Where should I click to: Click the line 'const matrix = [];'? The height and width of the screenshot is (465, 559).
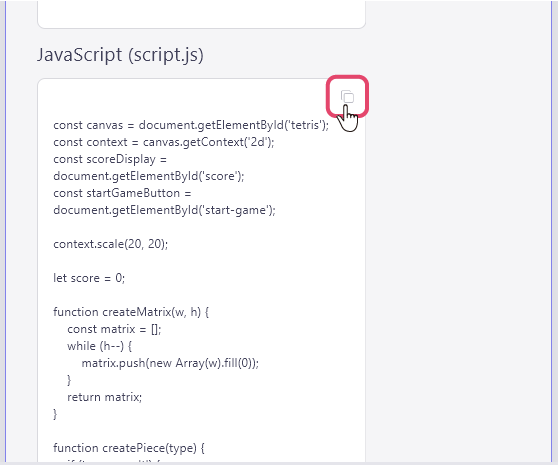(114, 329)
